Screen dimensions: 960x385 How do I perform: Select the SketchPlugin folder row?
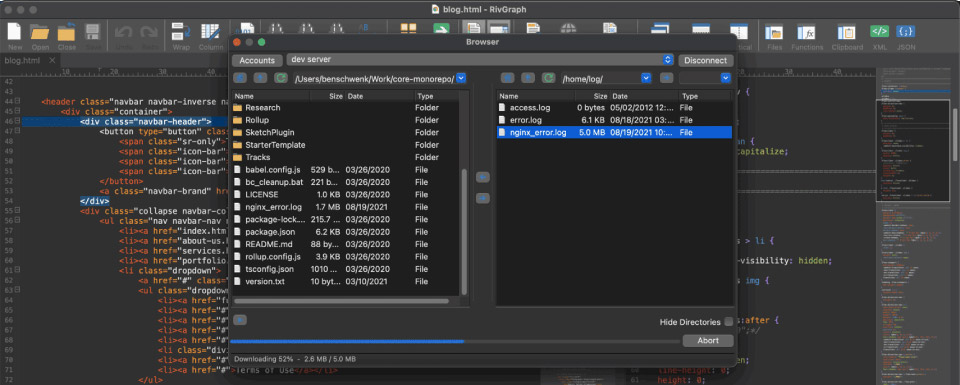[346, 132]
